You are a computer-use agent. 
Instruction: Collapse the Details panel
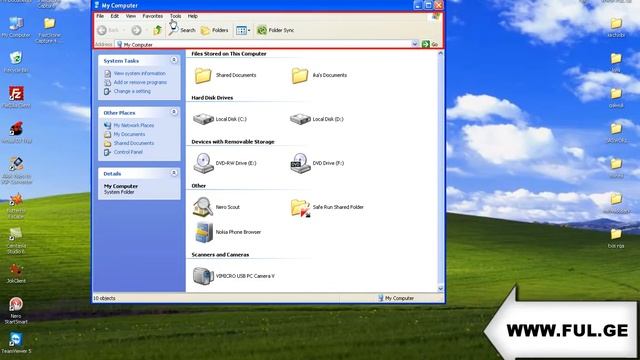point(174,173)
